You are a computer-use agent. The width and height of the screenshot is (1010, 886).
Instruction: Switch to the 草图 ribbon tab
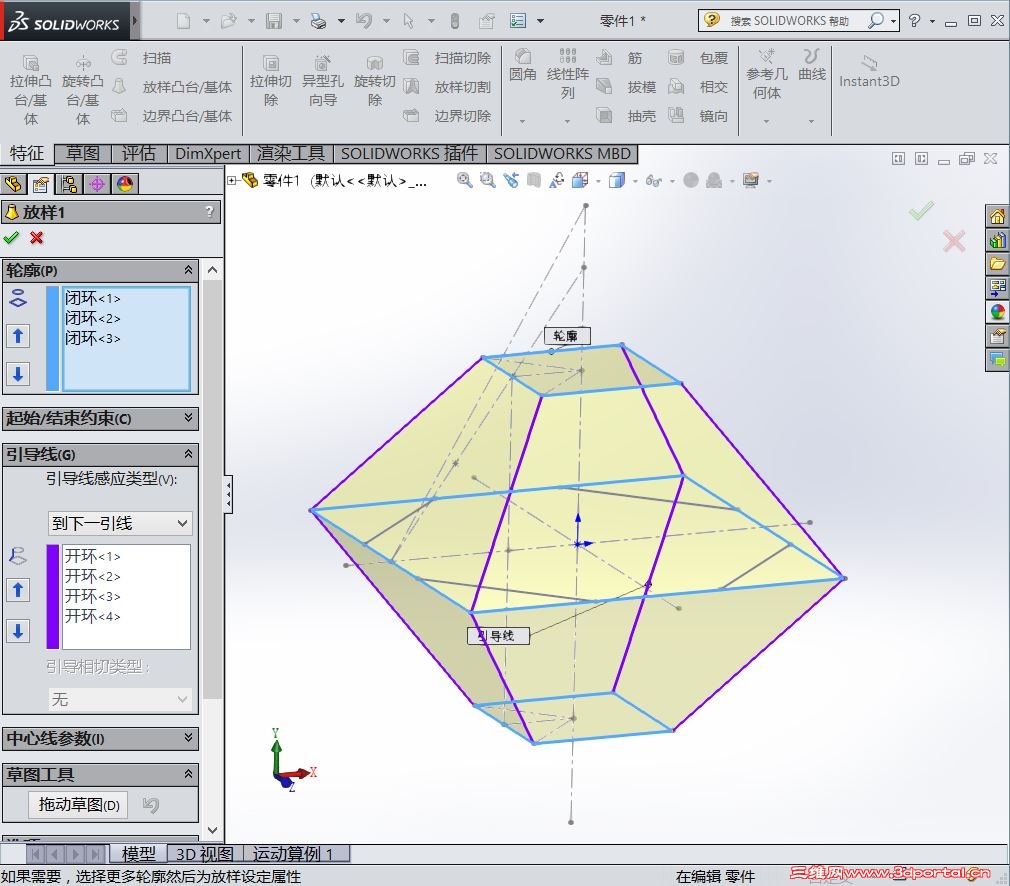83,153
